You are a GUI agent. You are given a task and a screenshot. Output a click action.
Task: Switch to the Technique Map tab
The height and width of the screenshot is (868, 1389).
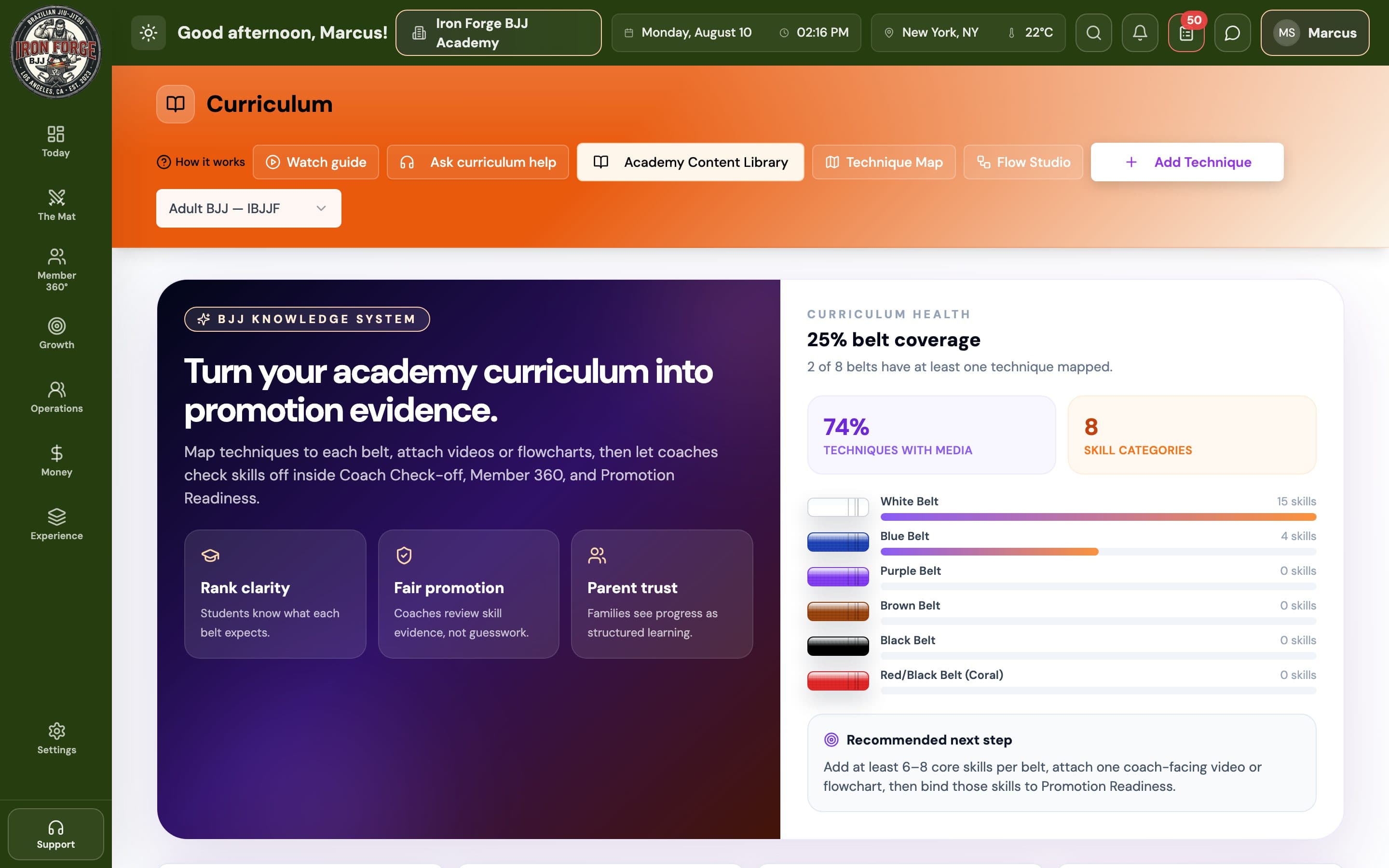(x=884, y=162)
